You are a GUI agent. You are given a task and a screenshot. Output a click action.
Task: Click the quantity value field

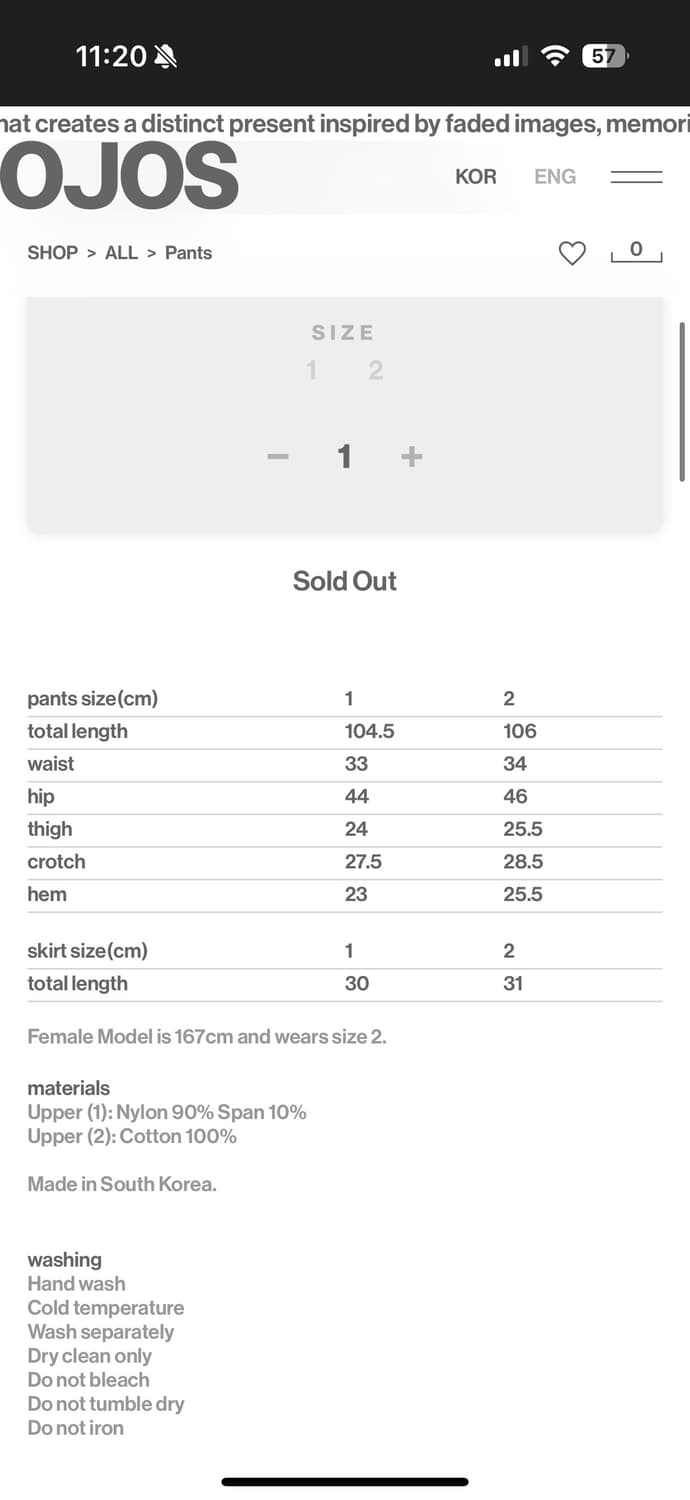click(345, 457)
